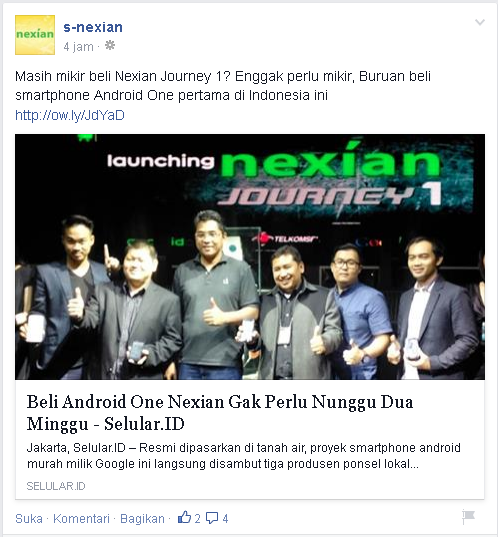Click the flag report icon

point(468,517)
